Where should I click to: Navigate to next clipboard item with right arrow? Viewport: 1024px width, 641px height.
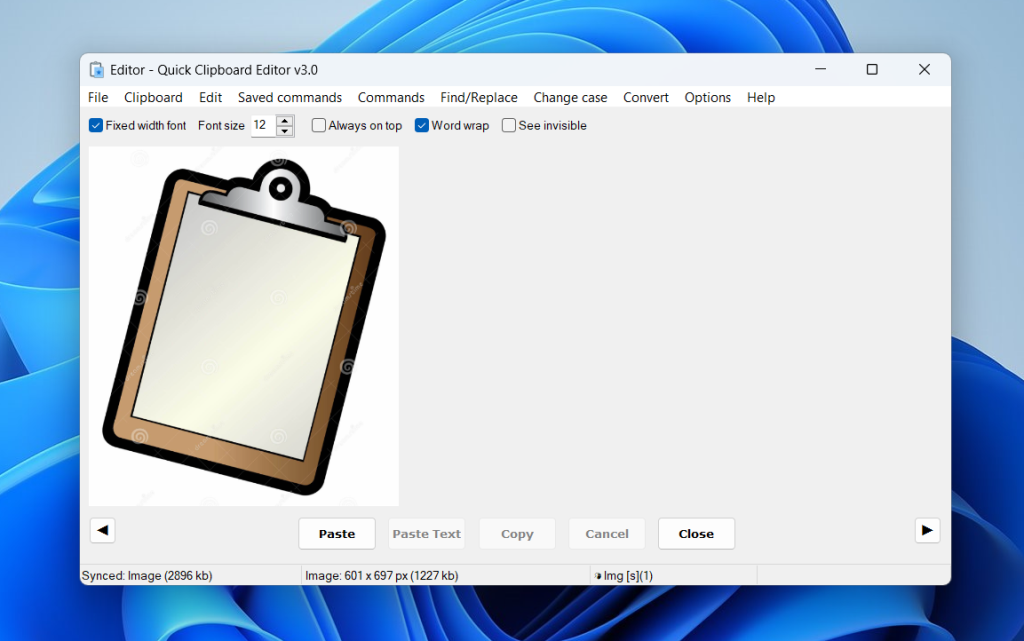[927, 530]
